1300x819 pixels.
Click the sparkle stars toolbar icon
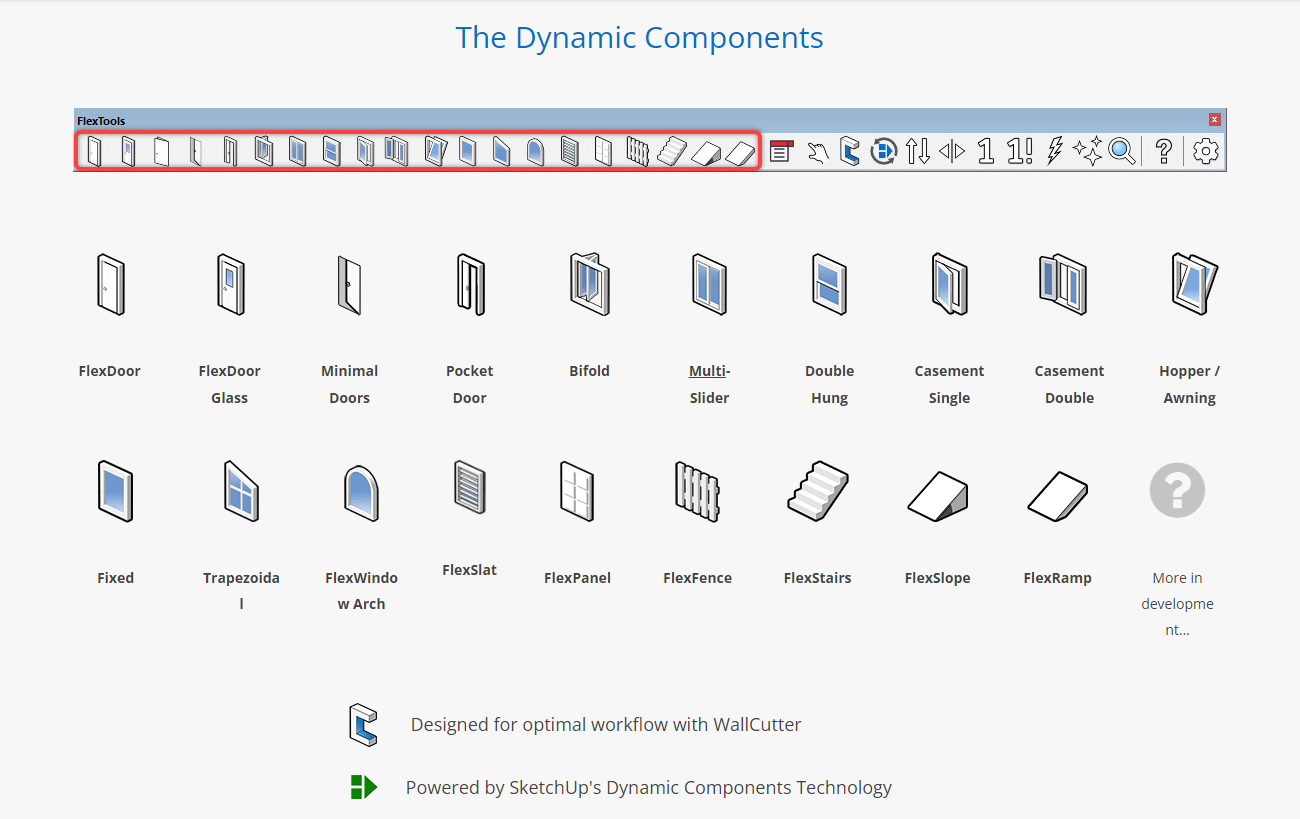tap(1087, 151)
